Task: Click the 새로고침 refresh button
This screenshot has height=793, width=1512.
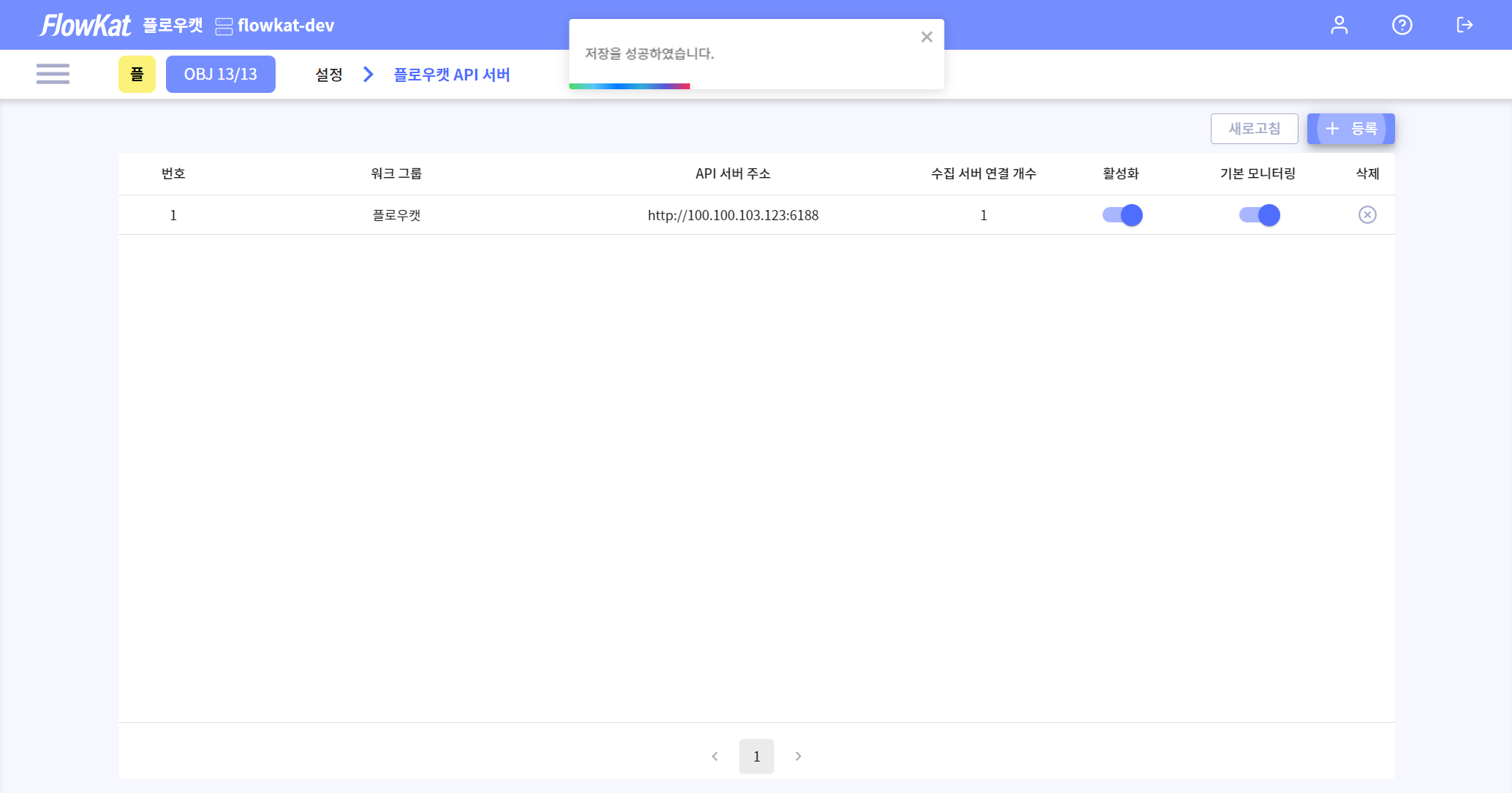Action: click(x=1254, y=129)
